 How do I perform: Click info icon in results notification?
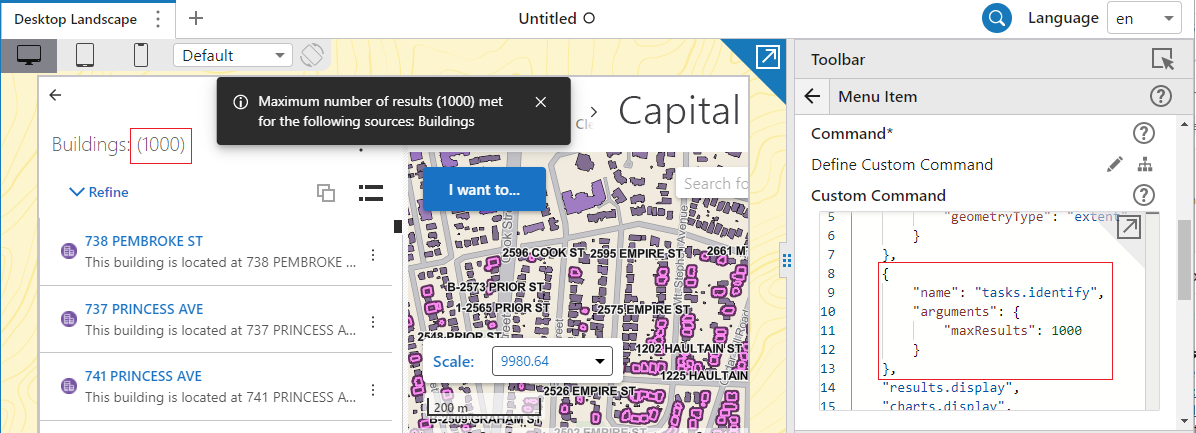240,102
